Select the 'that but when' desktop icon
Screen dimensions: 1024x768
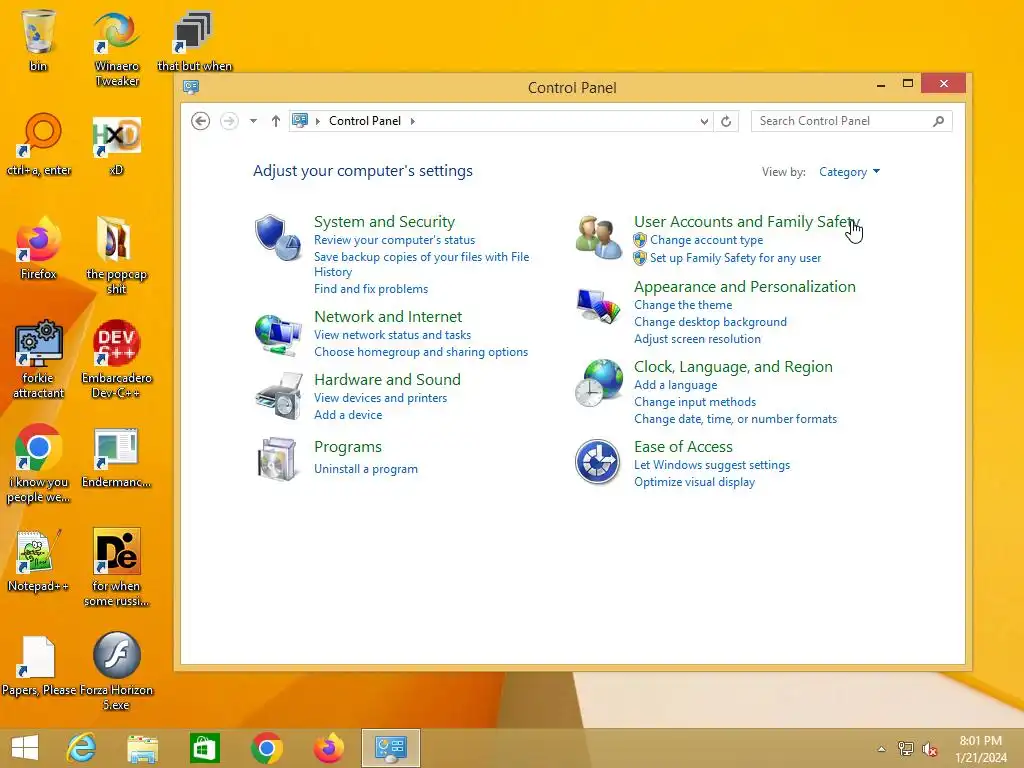coord(194,40)
